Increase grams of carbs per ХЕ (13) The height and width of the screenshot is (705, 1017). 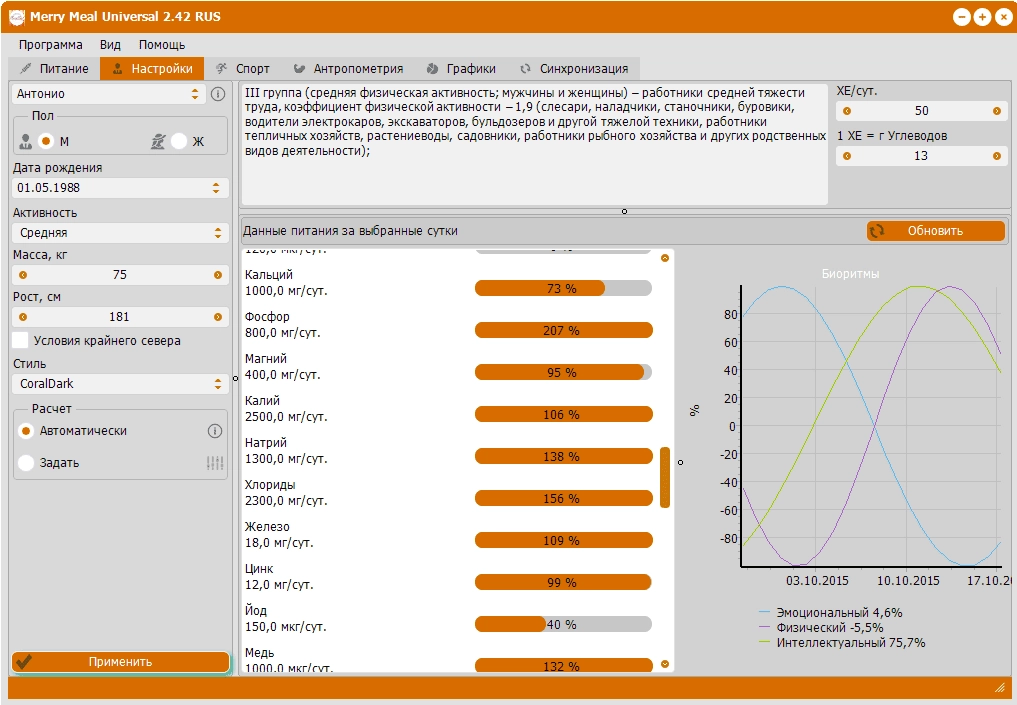pos(997,156)
